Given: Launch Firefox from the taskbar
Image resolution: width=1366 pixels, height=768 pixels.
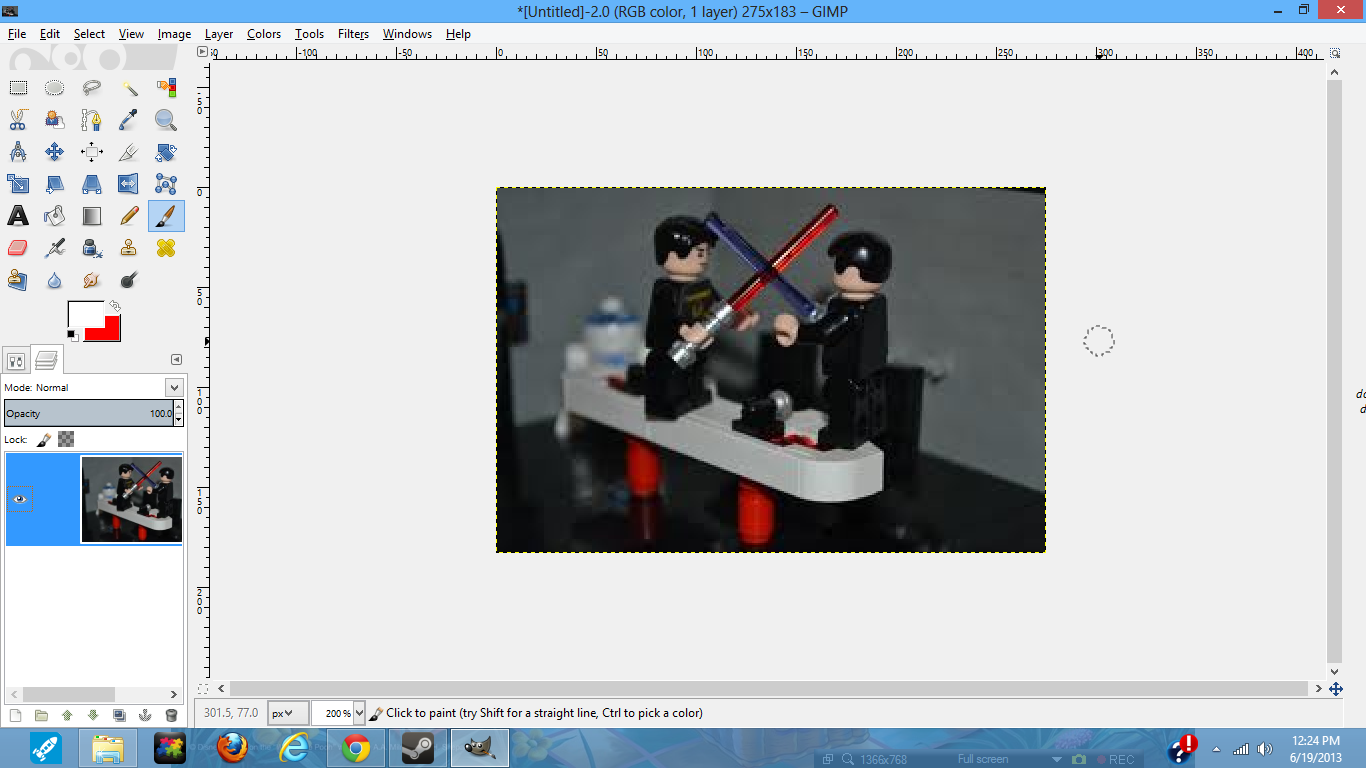Looking at the screenshot, I should (232, 748).
